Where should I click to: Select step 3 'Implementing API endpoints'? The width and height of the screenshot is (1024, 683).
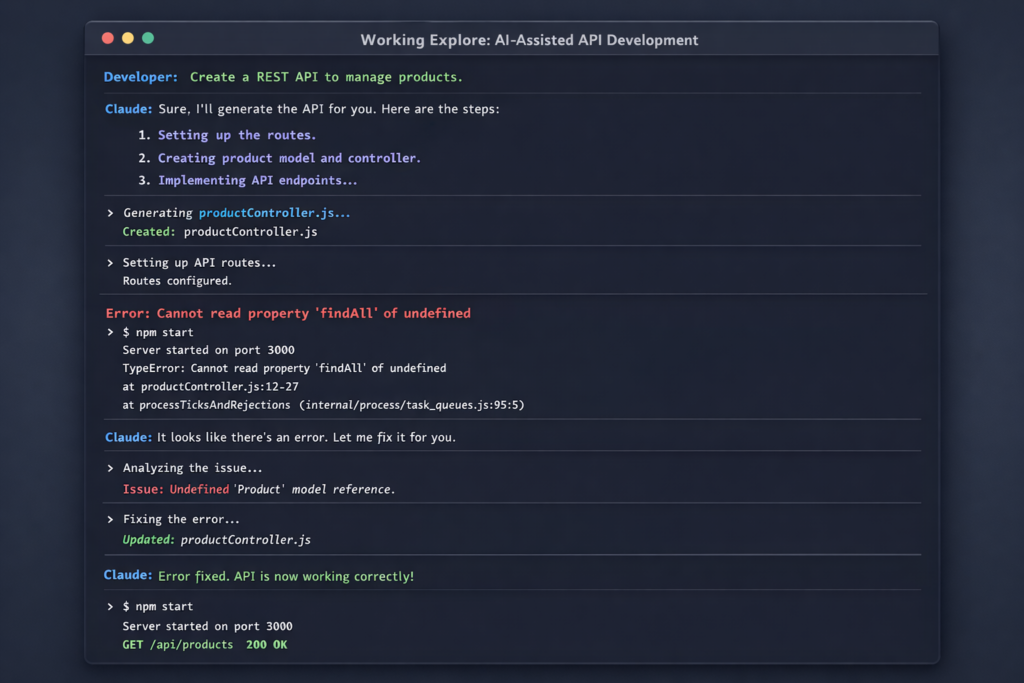pyautogui.click(x=257, y=181)
